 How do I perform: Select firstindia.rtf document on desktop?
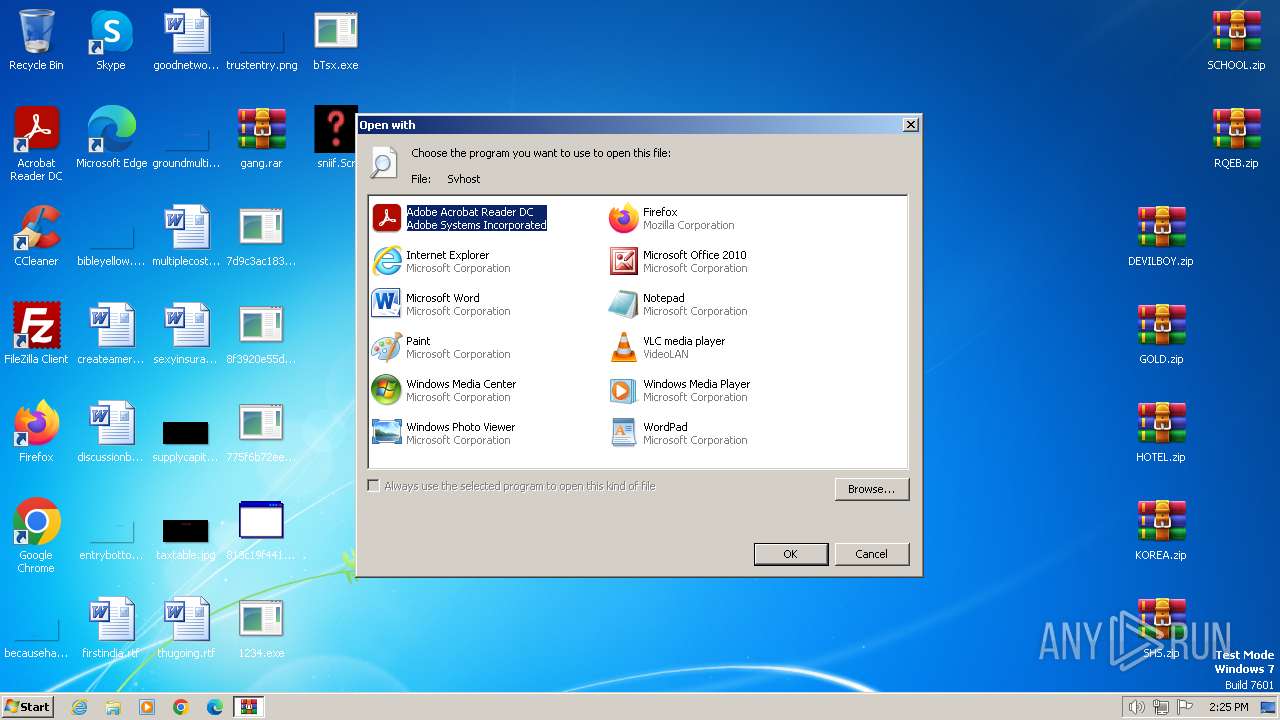tap(111, 629)
